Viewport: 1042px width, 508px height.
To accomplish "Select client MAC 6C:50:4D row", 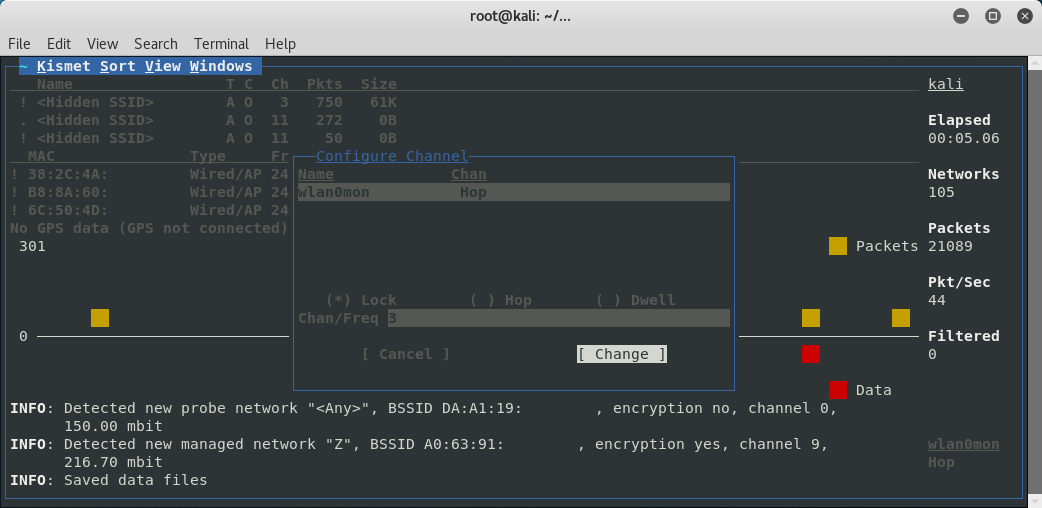I will pyautogui.click(x=150, y=210).
